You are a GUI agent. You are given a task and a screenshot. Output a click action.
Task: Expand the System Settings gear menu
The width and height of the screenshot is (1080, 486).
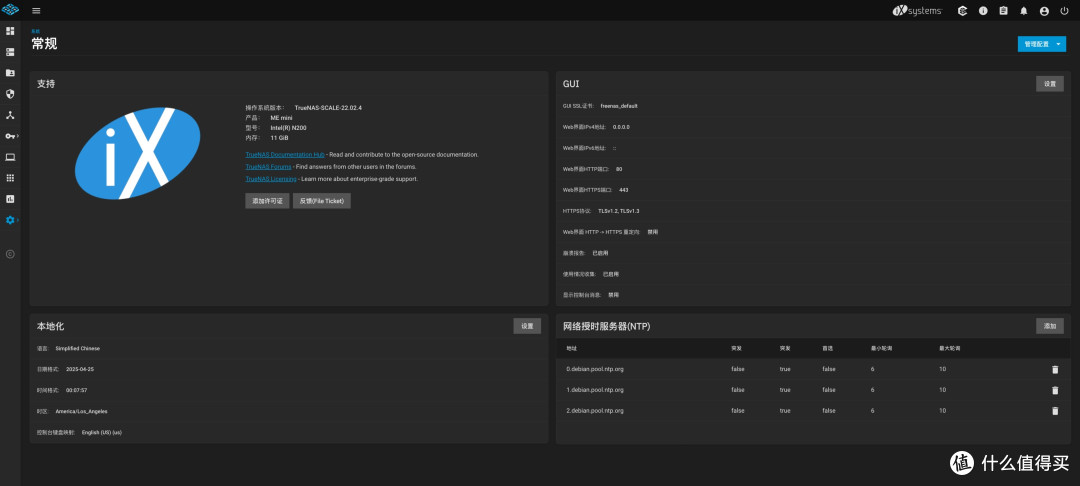[x=10, y=220]
